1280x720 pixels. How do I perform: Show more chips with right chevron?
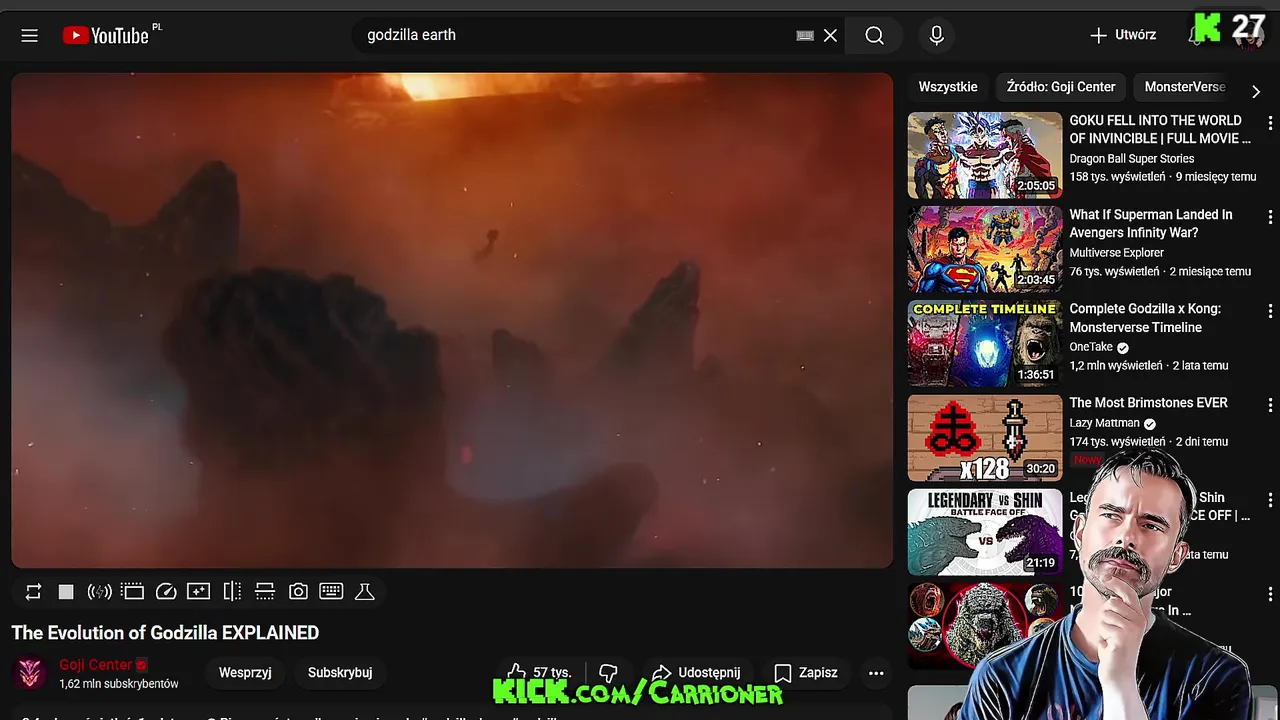[x=1256, y=91]
